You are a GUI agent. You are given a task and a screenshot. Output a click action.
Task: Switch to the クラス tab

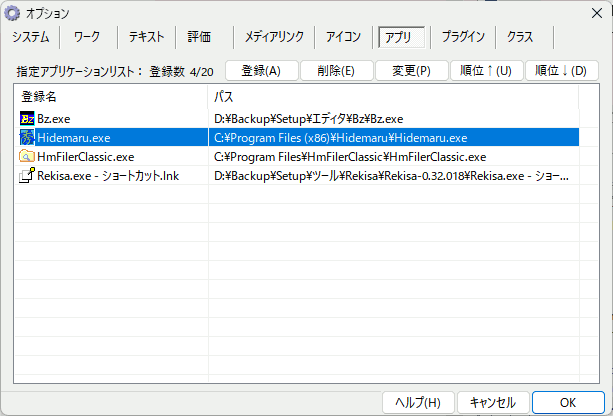click(520, 37)
